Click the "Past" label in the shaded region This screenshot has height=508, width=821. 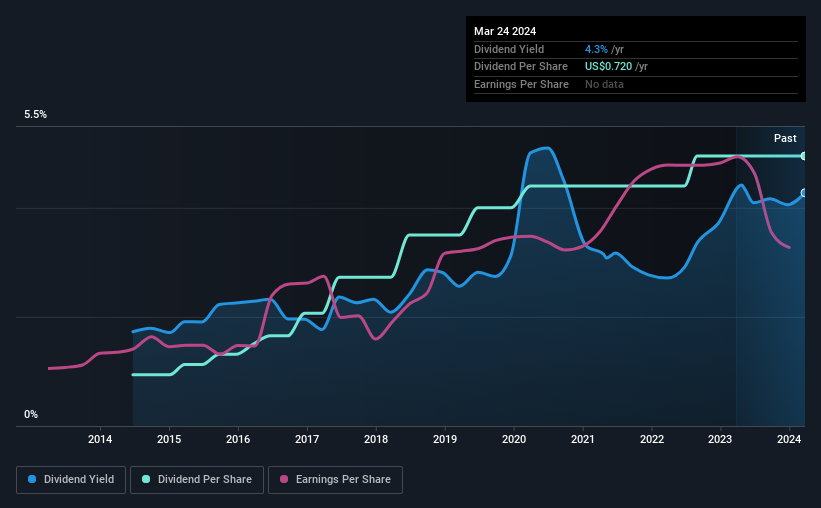785,138
